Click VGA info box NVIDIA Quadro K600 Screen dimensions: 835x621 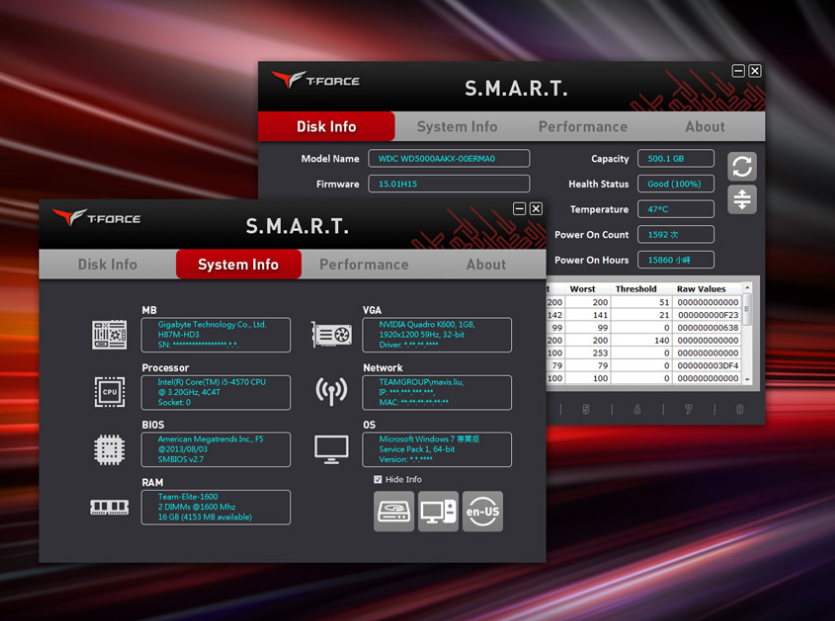tap(437, 335)
